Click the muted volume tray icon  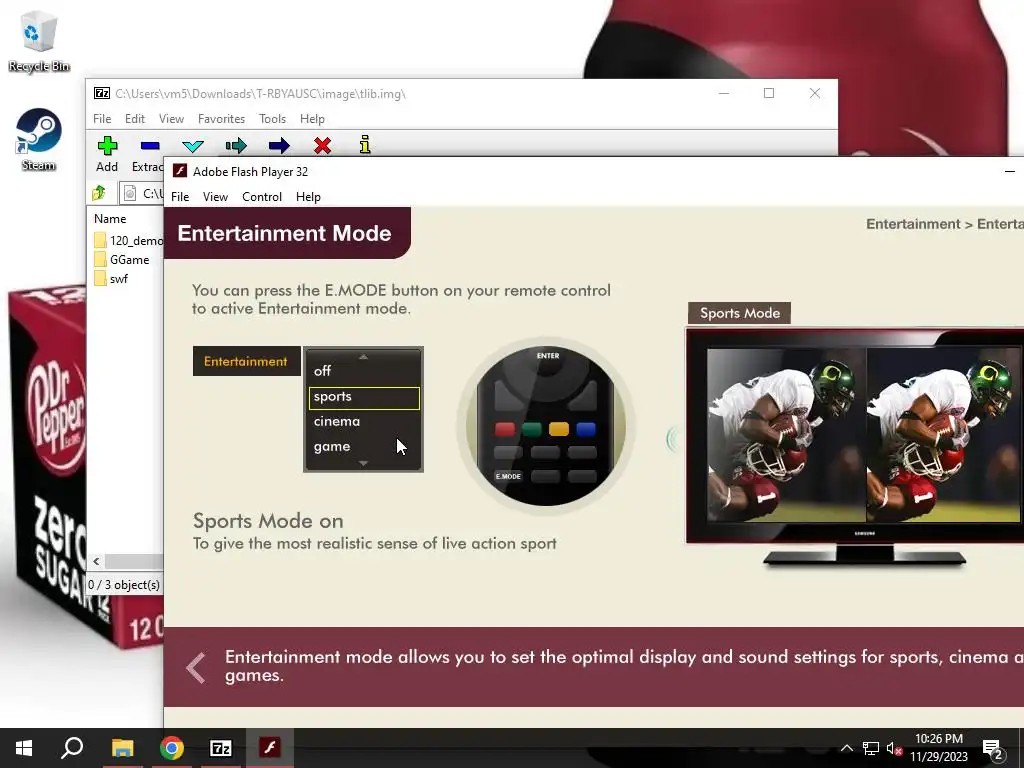click(x=894, y=748)
